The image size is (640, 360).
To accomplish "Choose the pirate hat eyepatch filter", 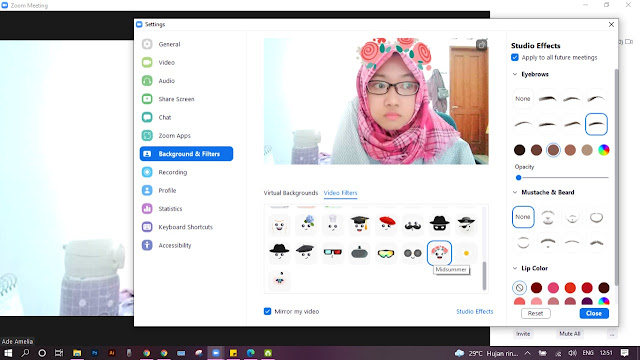I will tap(466, 224).
